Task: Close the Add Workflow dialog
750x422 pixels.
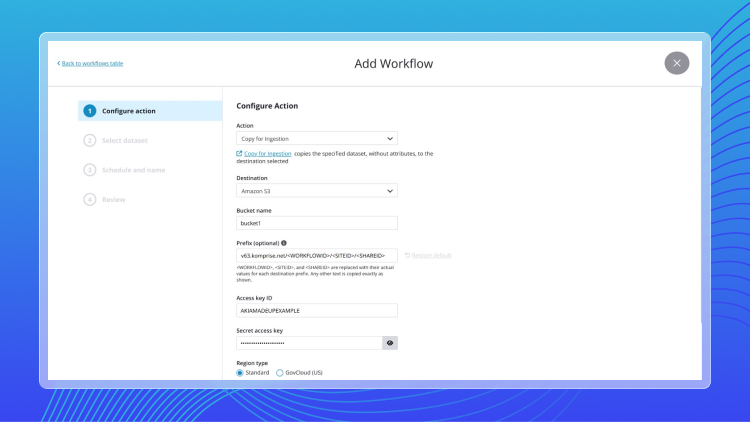Action: (677, 63)
